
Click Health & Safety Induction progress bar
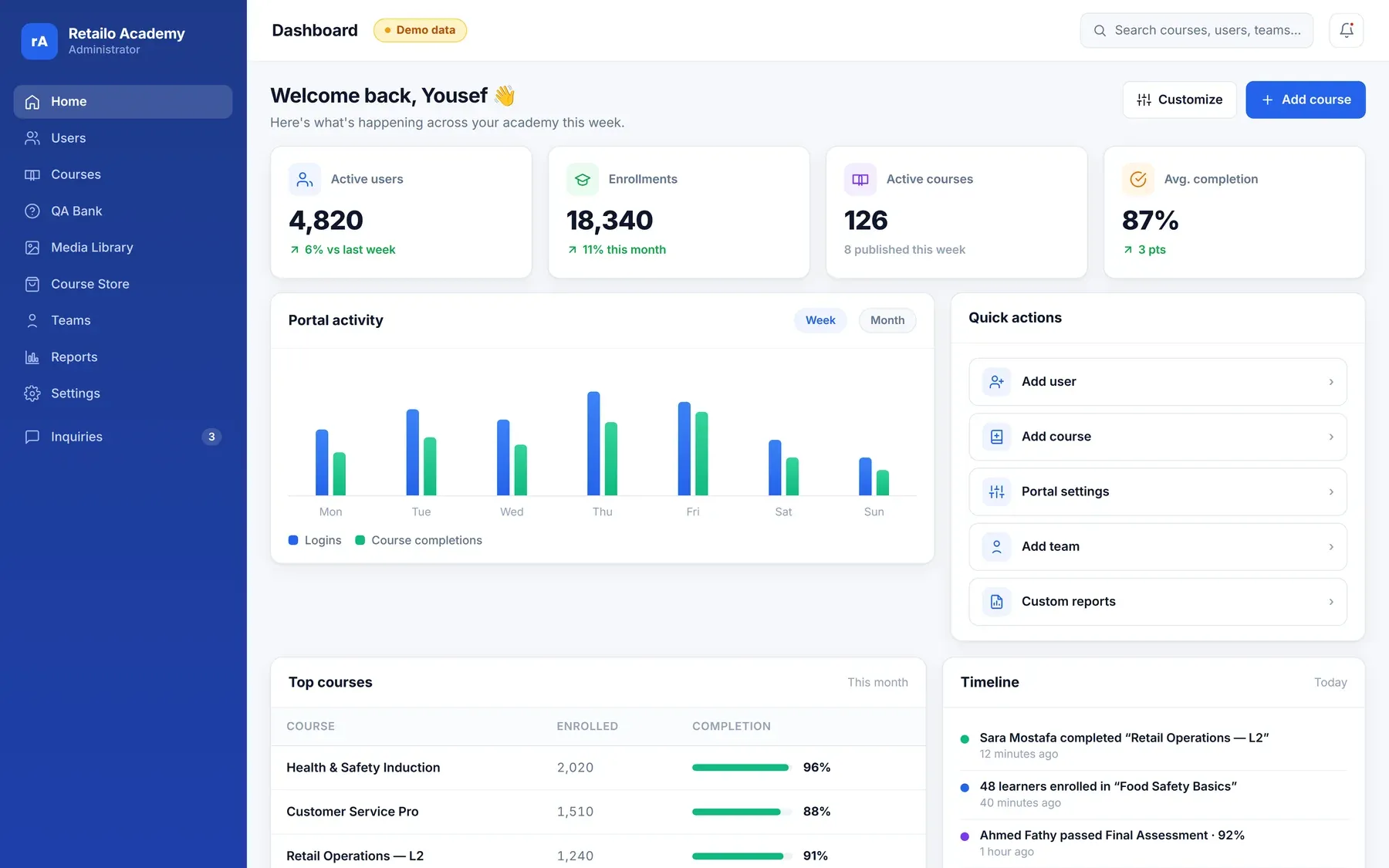click(x=742, y=768)
